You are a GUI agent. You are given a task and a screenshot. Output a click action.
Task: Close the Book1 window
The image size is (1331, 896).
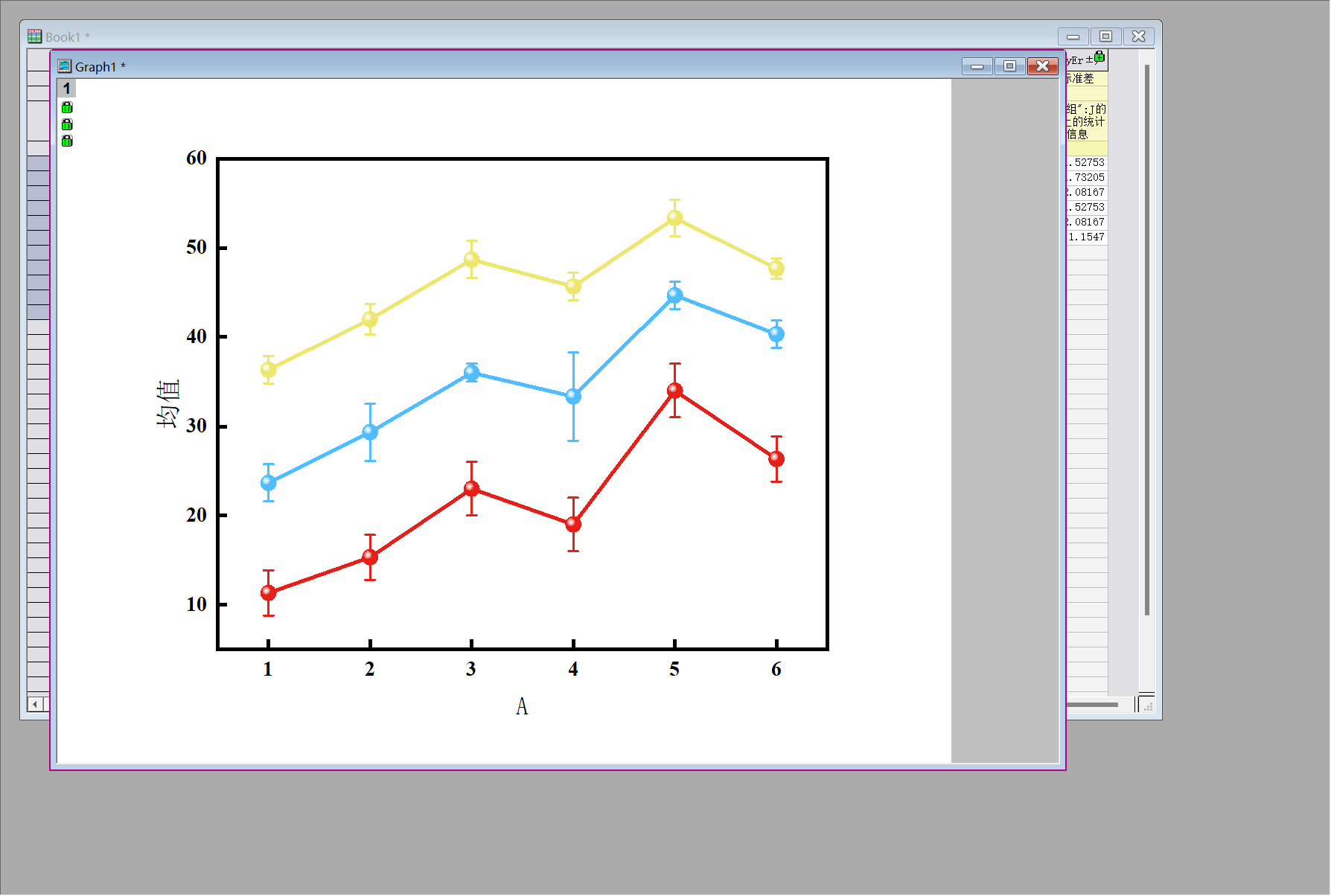tap(1139, 36)
